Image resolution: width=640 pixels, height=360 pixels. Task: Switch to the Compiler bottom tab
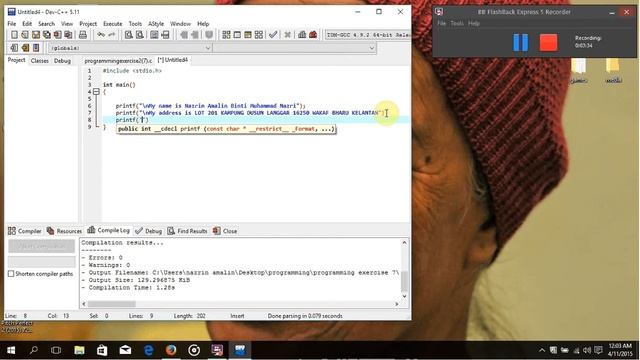click(x=25, y=231)
